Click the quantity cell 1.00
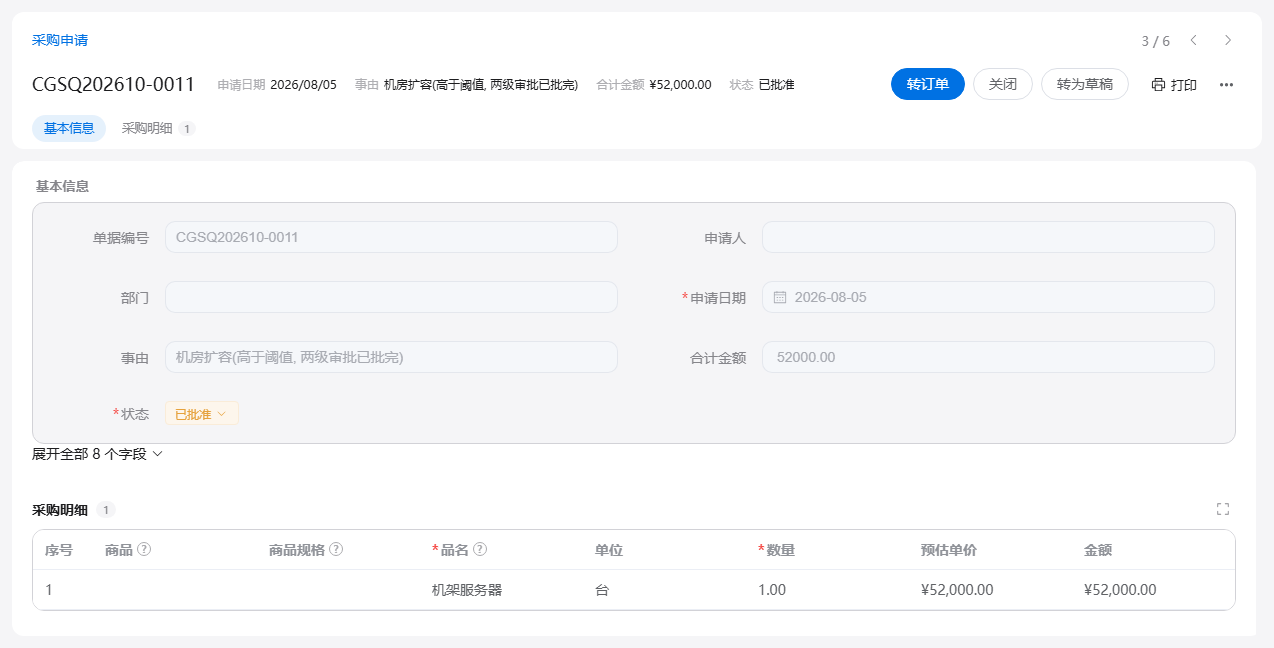 tap(772, 590)
